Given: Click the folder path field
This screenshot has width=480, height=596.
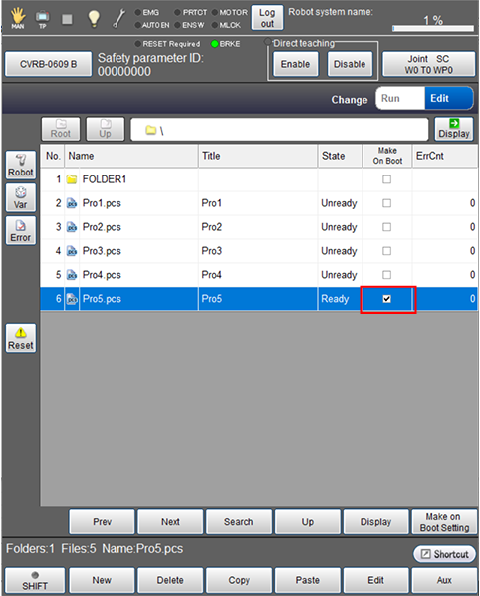Looking at the screenshot, I should [x=279, y=130].
